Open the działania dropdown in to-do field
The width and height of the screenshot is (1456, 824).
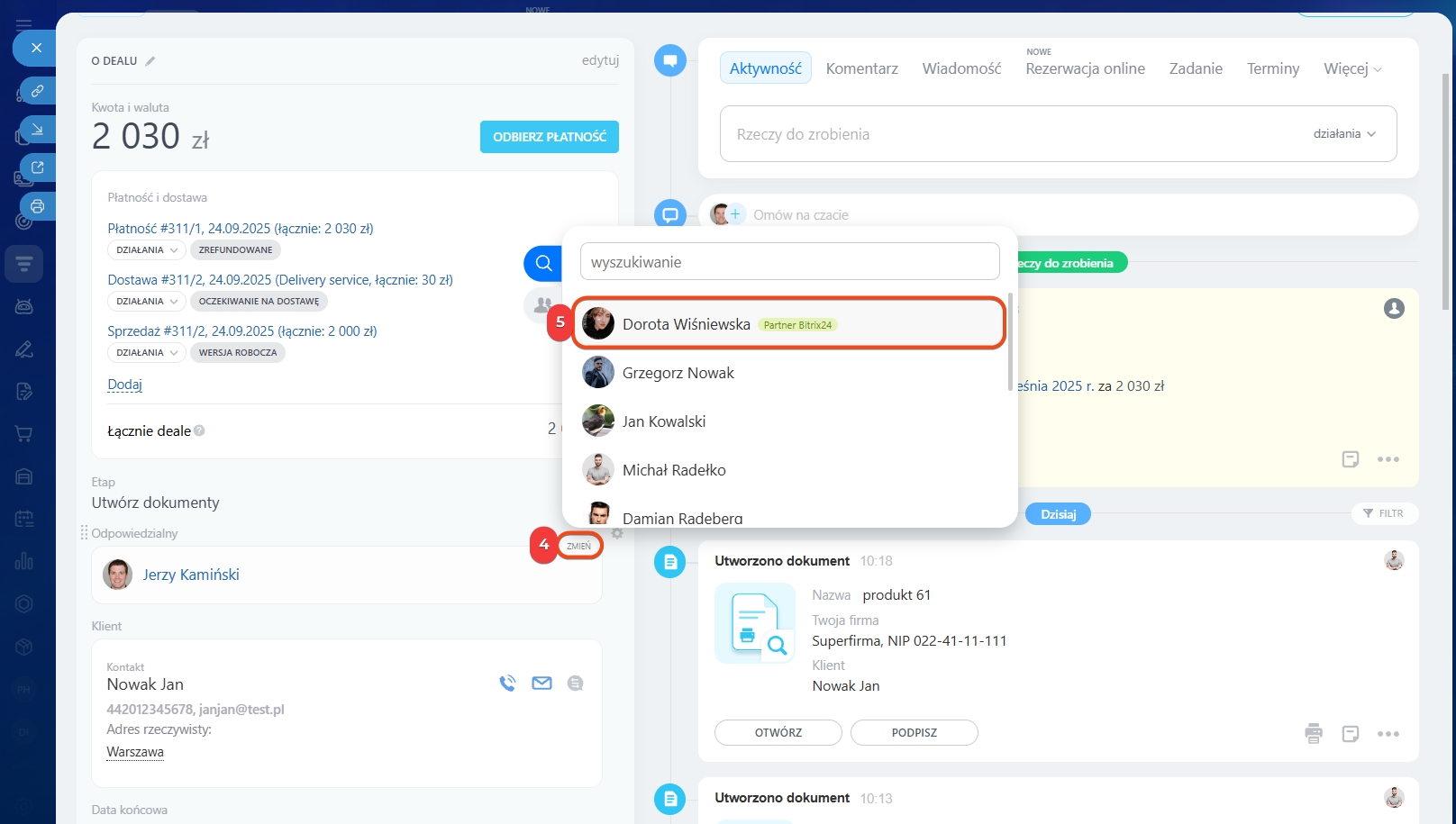point(1344,134)
